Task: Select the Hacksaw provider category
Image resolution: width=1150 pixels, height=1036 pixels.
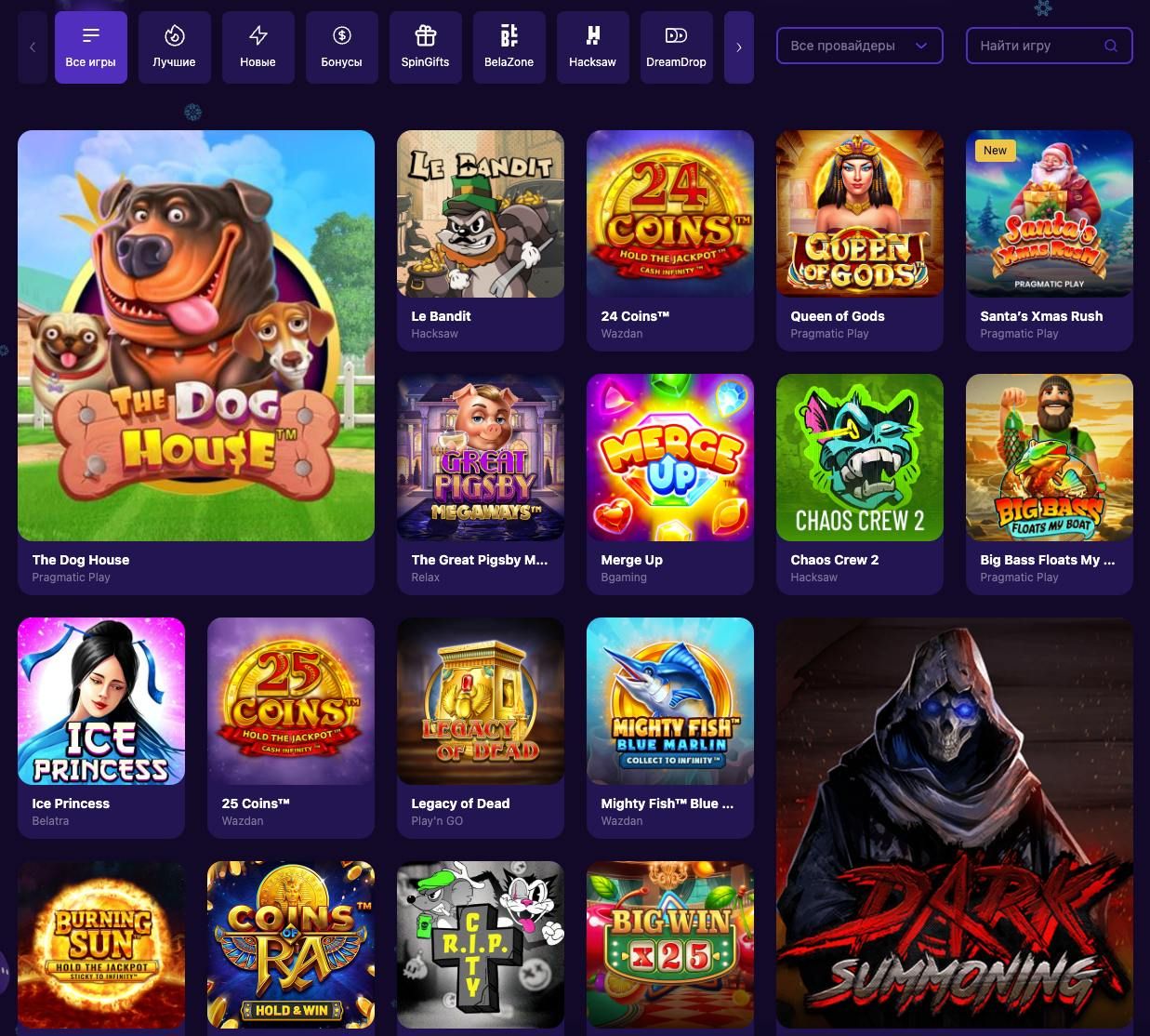Action: click(593, 47)
